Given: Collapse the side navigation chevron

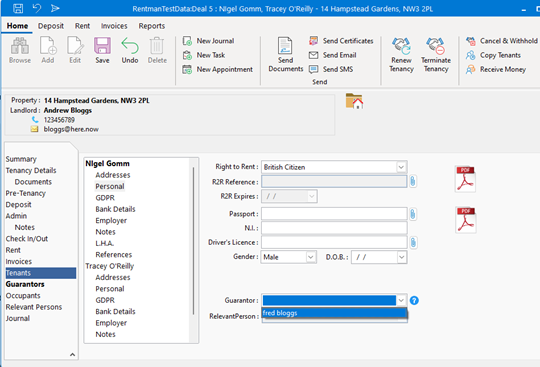Looking at the screenshot, I should 72,354.
